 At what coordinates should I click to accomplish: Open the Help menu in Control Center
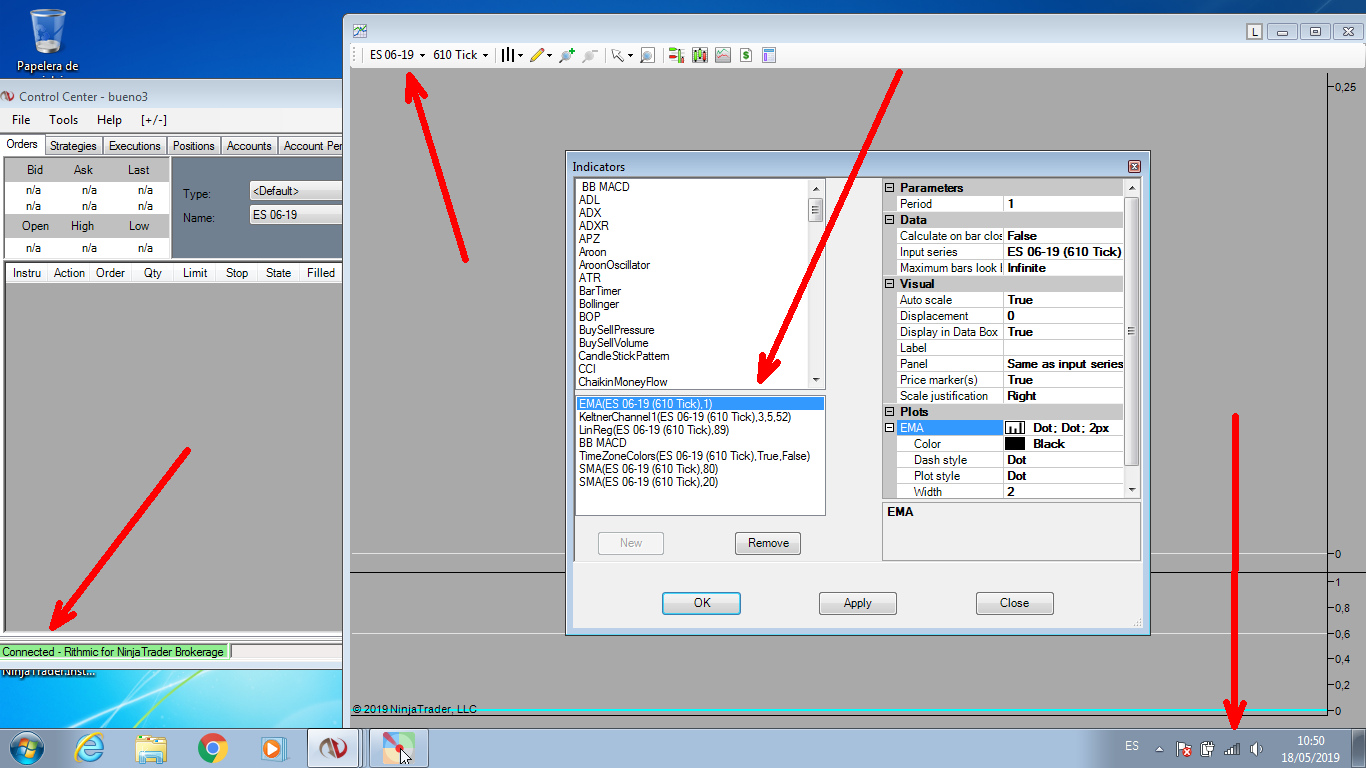109,120
